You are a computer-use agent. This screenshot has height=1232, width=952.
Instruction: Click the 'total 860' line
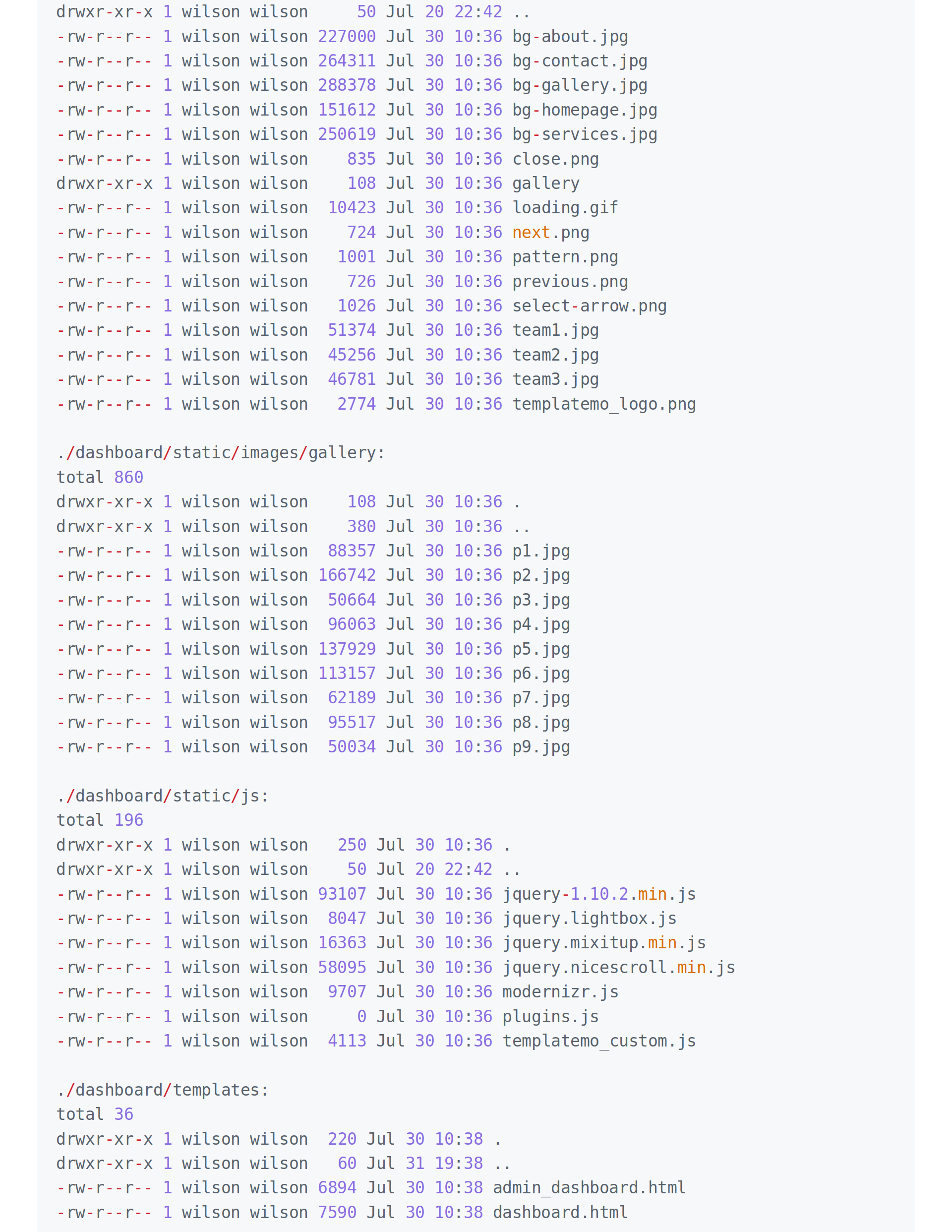tap(100, 478)
